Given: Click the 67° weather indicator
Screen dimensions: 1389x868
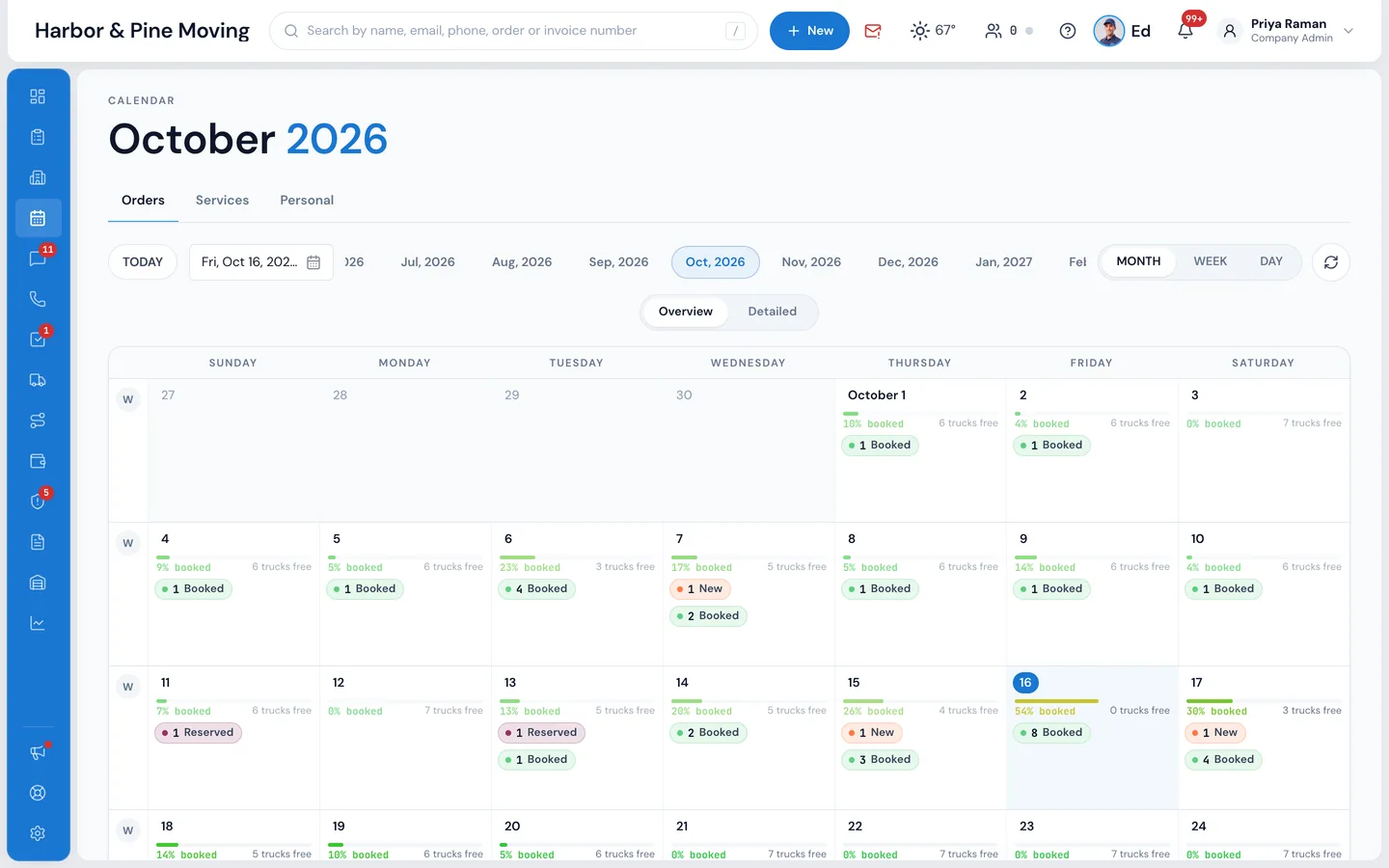Looking at the screenshot, I should coord(933,31).
